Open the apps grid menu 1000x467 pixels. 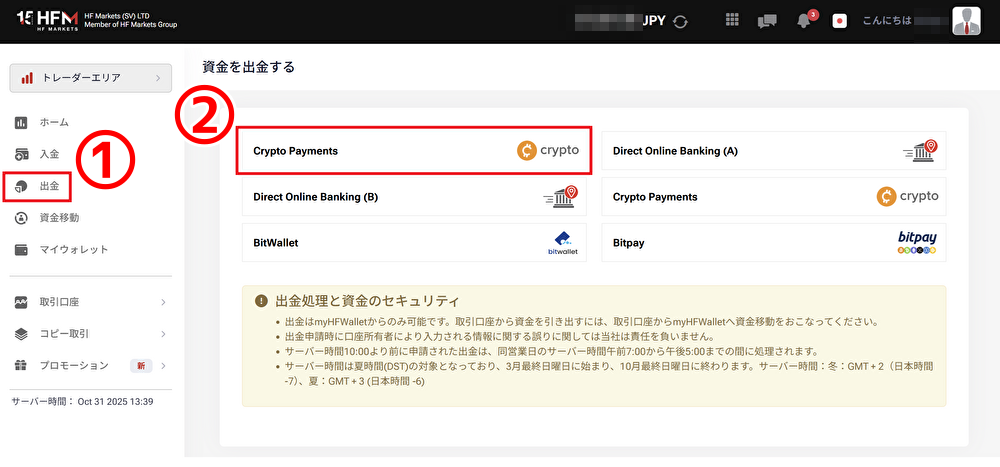pyautogui.click(x=732, y=21)
